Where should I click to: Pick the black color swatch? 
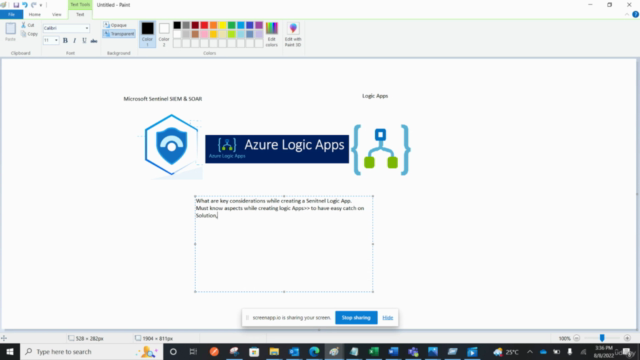[x=177, y=25]
